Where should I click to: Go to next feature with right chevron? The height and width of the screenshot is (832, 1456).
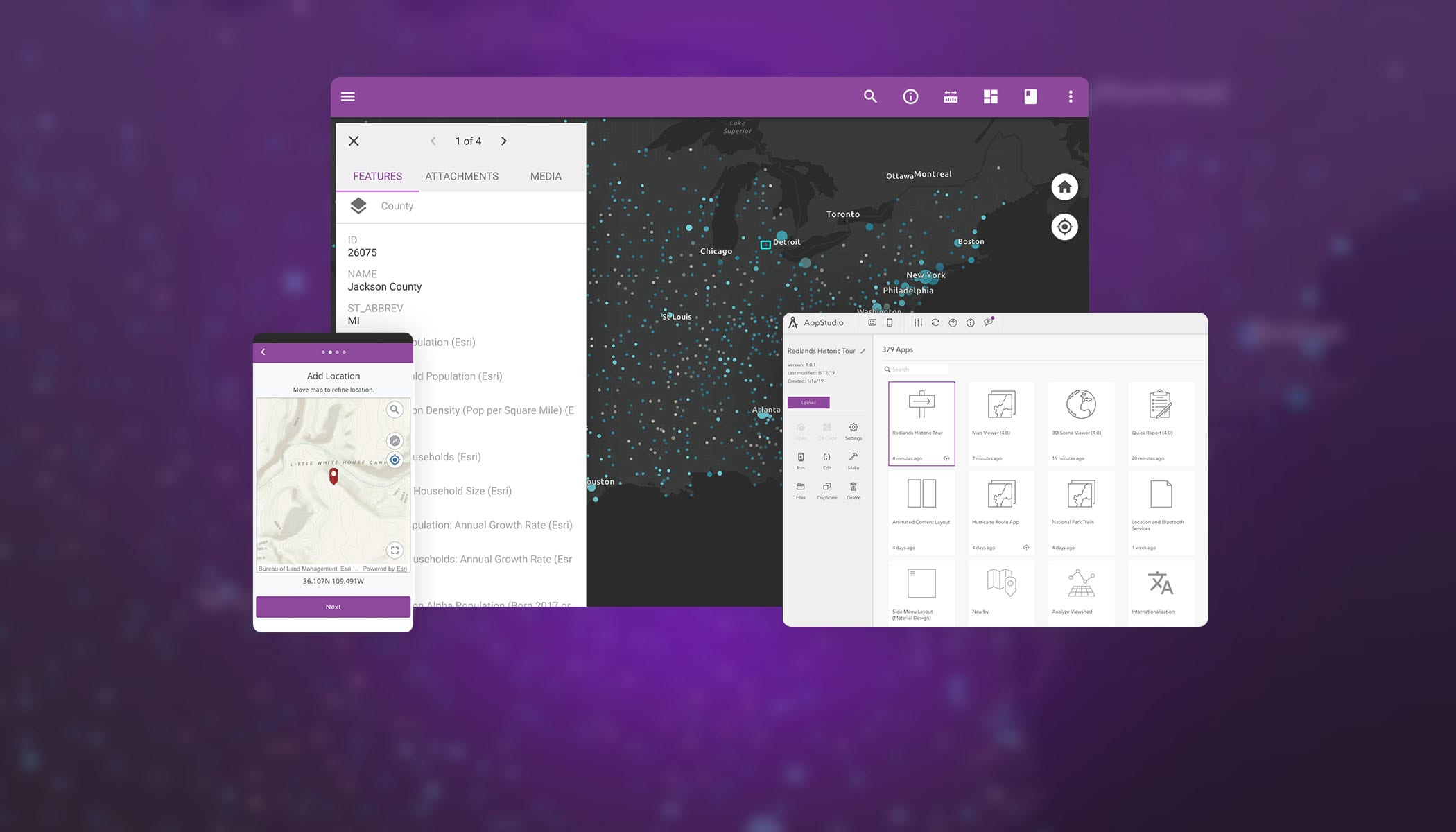point(504,141)
